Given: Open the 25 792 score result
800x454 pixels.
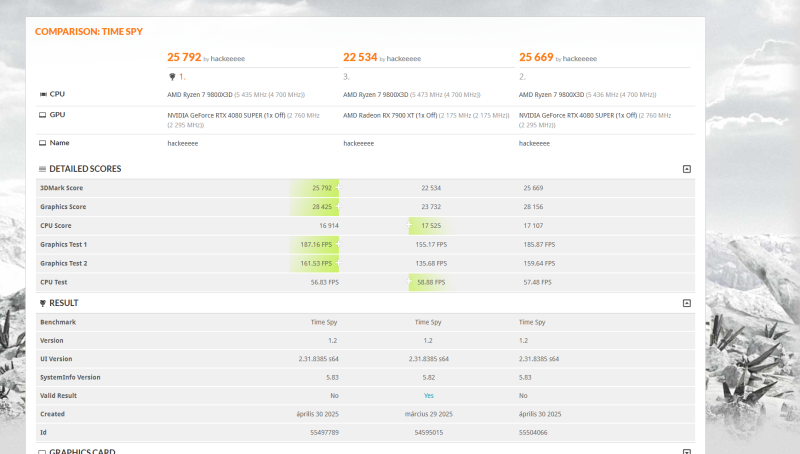Looking at the screenshot, I should [x=184, y=57].
